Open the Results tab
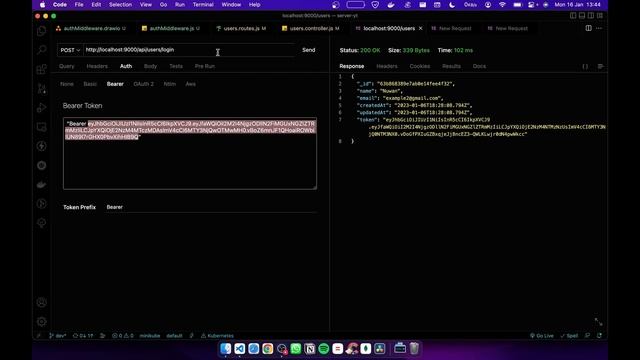The image size is (640, 360). [x=451, y=66]
